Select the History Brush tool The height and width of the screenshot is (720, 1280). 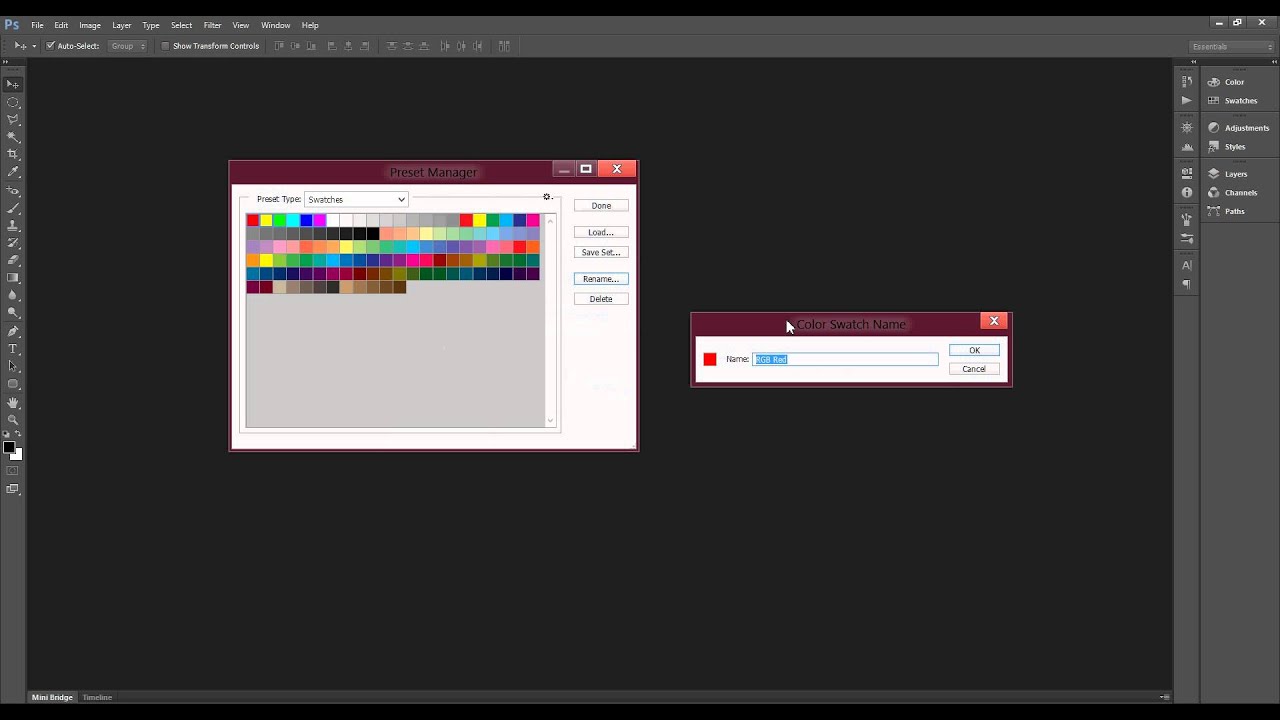click(13, 243)
